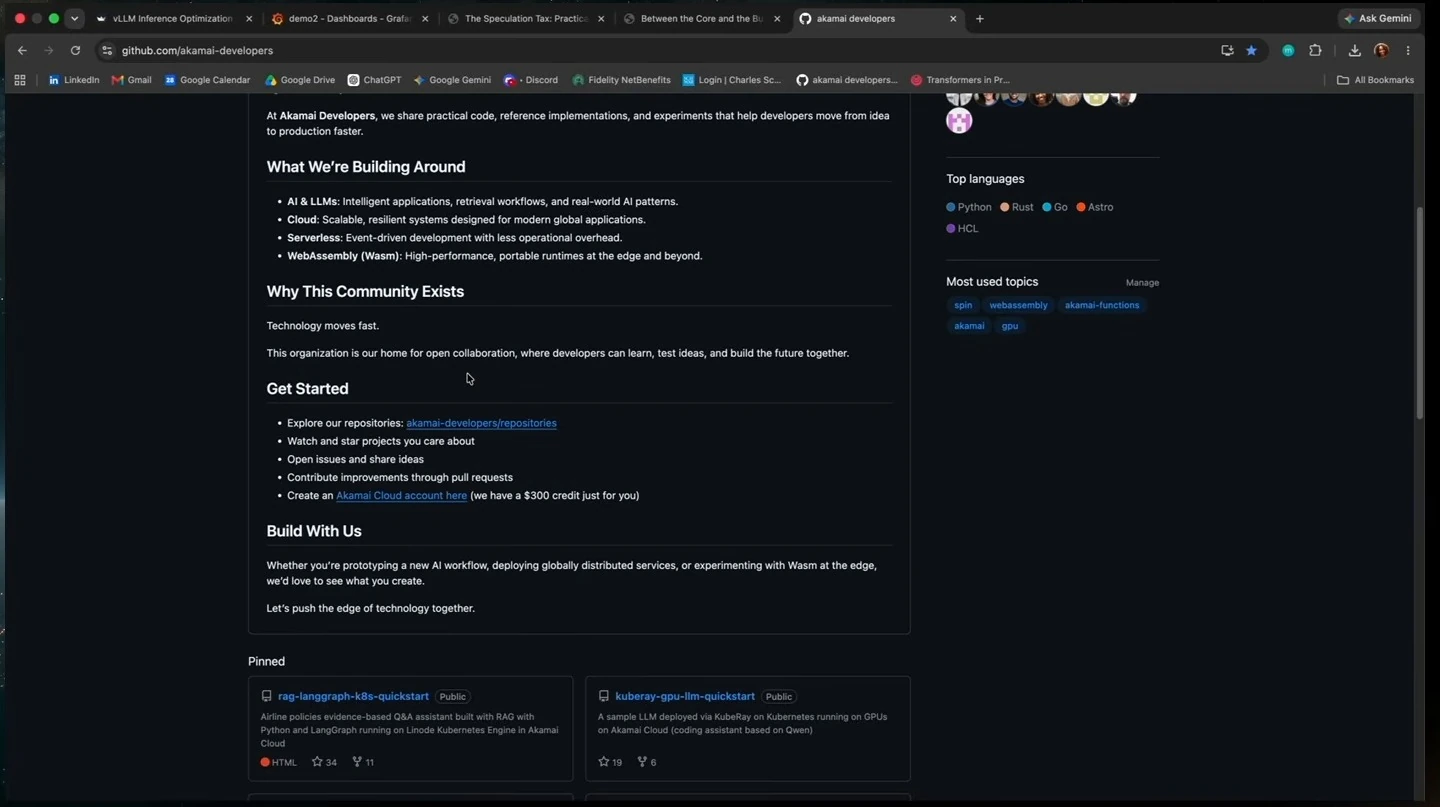Click the pink pixel-pattern member avatar
Screen dimensions: 1440x807
959,121
